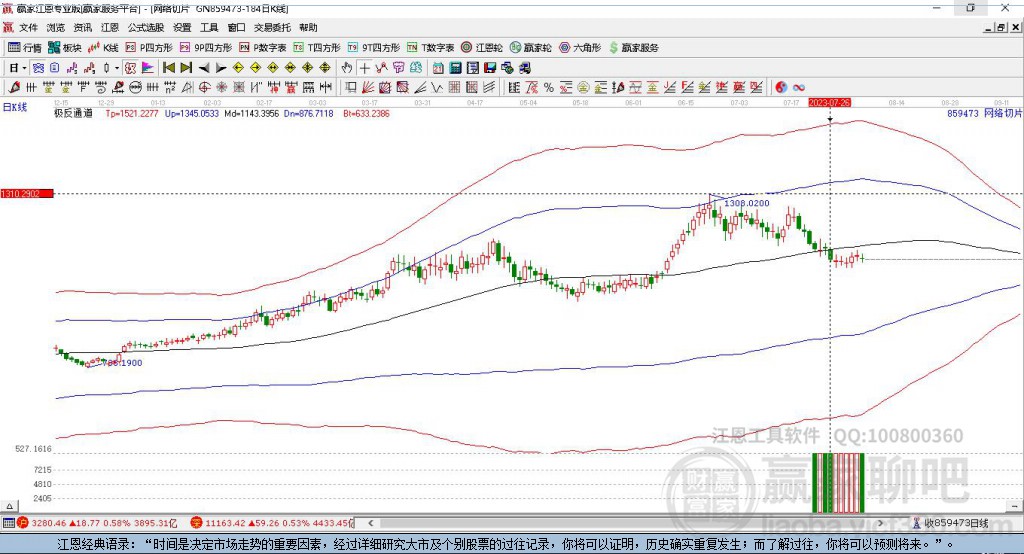Jump to first bar icon
Screen dimensions: 1024x554
[x=169, y=68]
